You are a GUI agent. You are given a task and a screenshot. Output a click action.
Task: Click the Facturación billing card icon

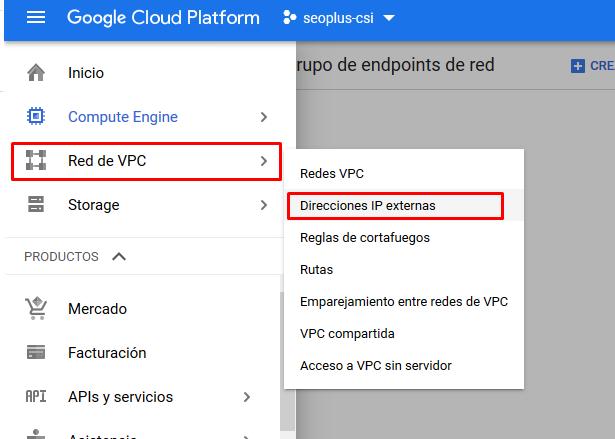(x=36, y=353)
